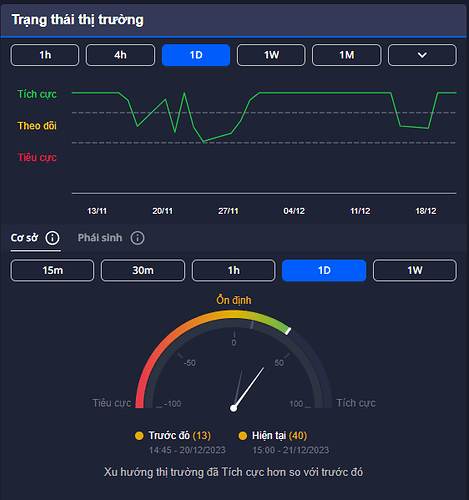Click the 11/12 date axis label
469x500 pixels.
click(360, 211)
